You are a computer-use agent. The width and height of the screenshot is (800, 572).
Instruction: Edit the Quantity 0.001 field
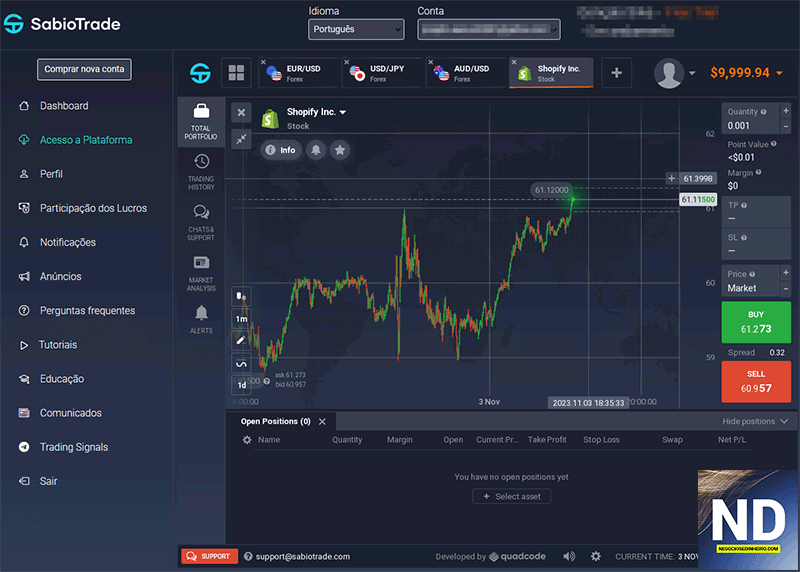751,118
